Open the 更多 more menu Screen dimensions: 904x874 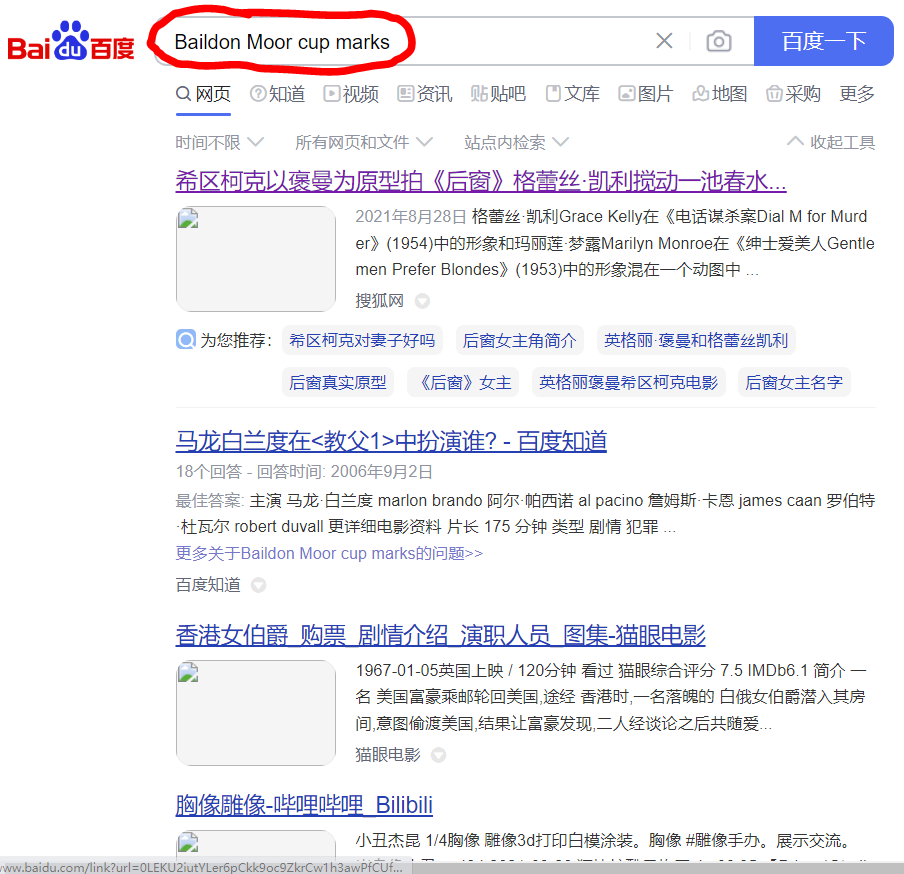(857, 93)
